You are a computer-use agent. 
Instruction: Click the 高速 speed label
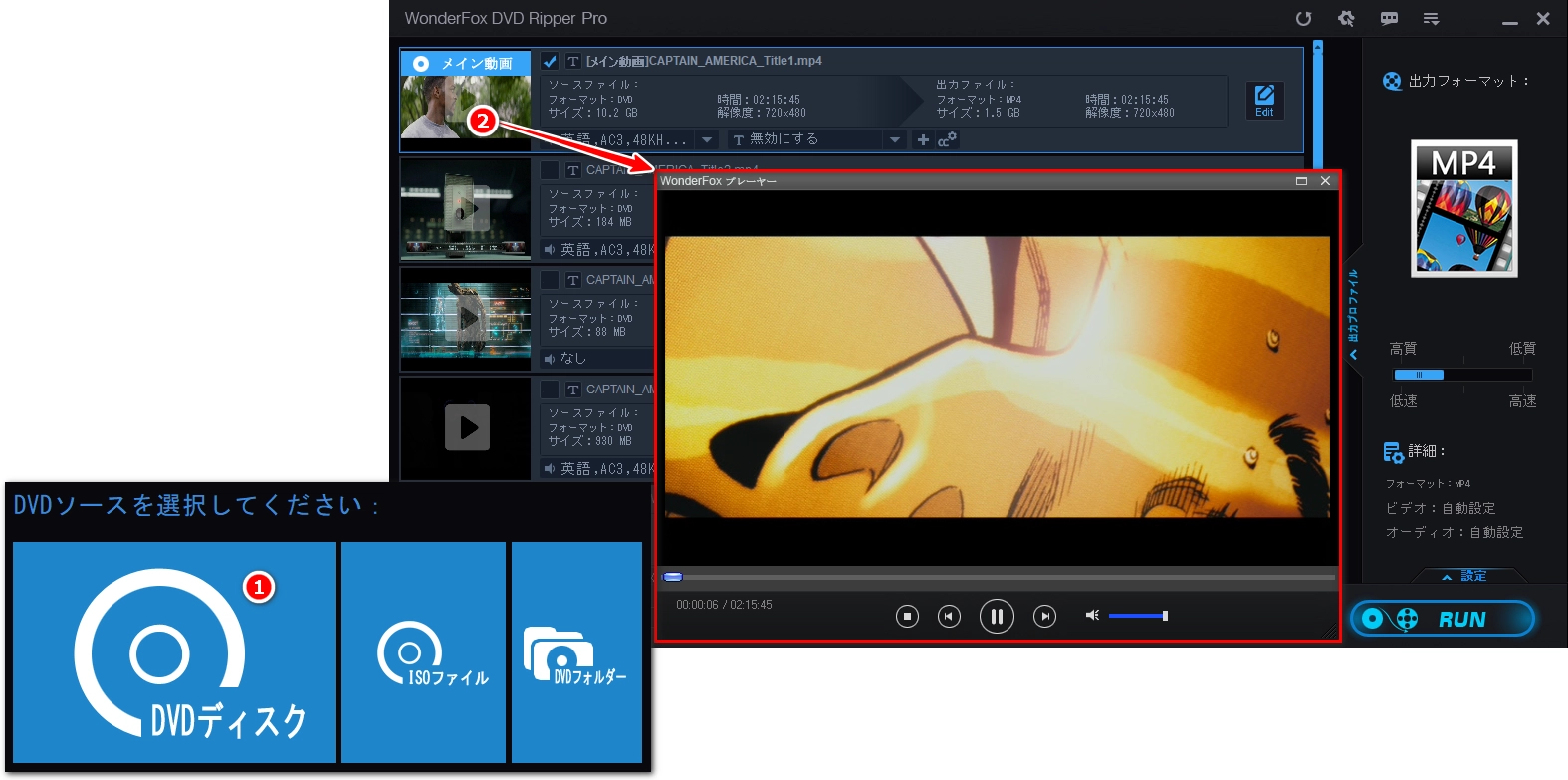(x=1522, y=401)
